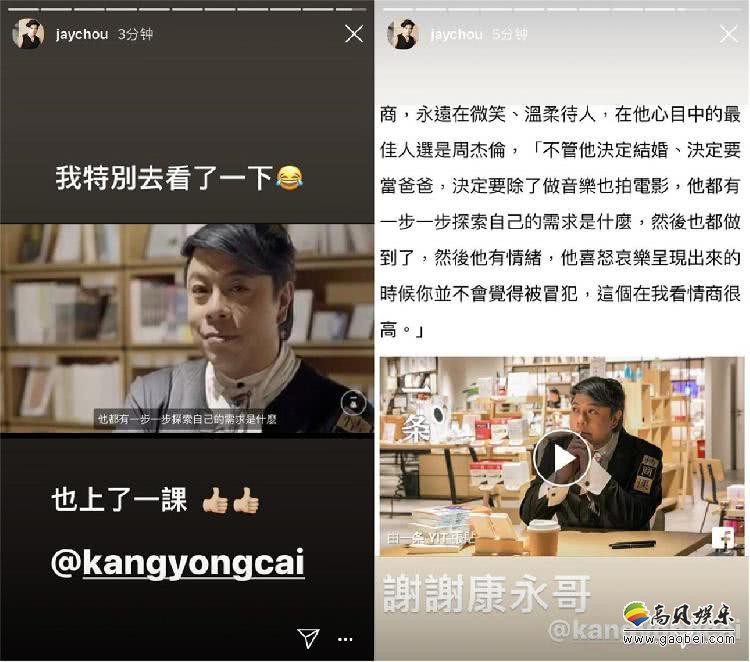Image resolution: width=750 pixels, height=662 pixels.
Task: Open jaychou username in right story
Action: point(456,34)
